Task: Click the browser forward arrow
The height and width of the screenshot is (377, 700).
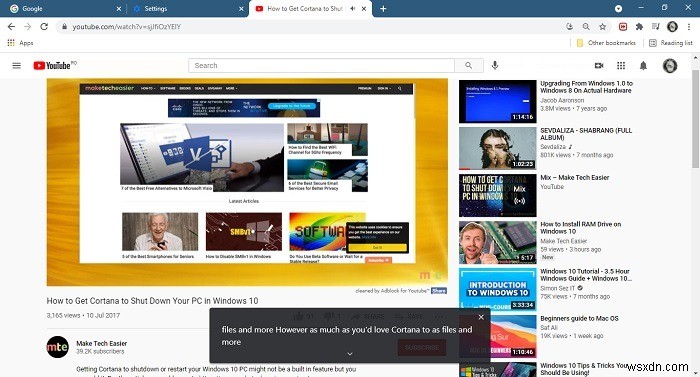Action: coord(28,27)
